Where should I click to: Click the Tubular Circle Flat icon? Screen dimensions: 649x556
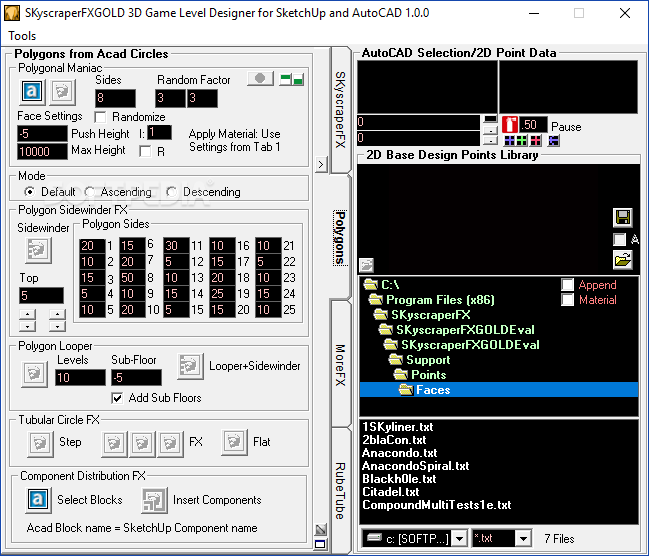234,442
